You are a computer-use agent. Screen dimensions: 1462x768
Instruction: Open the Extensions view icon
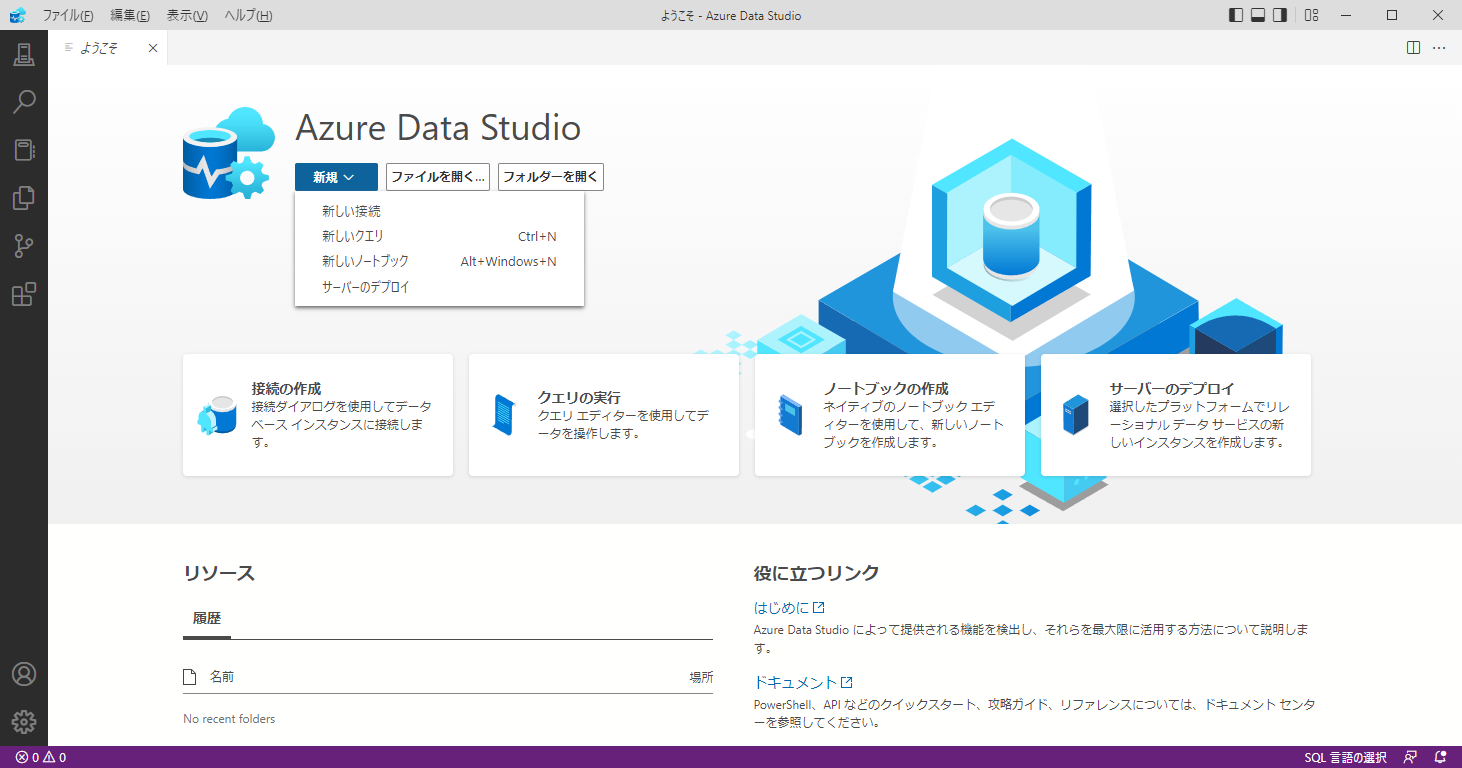tap(24, 294)
